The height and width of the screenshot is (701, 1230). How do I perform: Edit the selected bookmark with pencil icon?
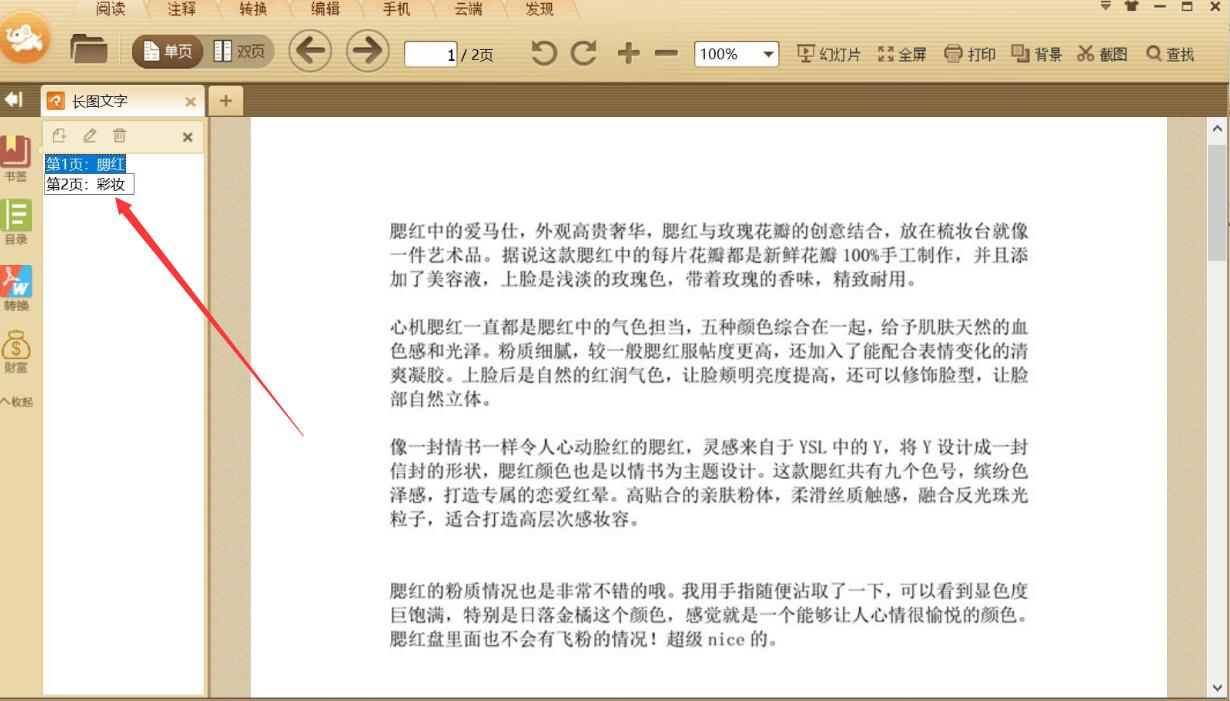click(89, 136)
